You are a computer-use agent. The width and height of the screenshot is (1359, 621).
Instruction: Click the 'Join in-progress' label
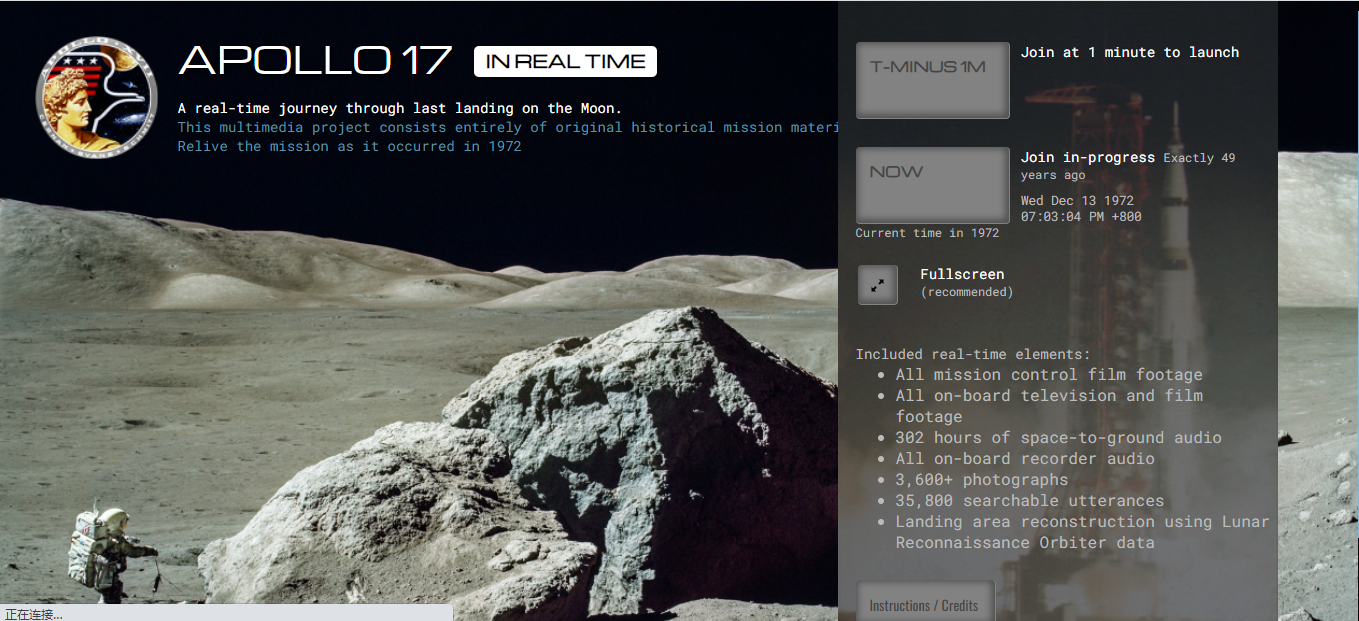tap(1088, 157)
